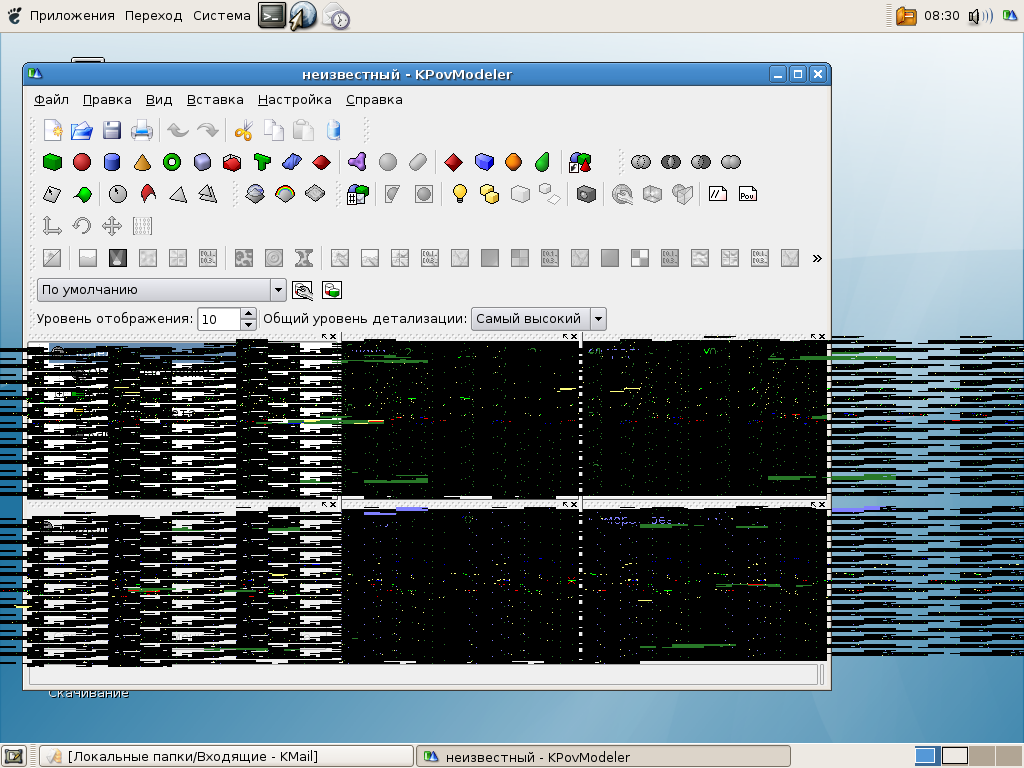Screen dimensions: 1024x768
Task: Click the scissors Cut icon
Action: [x=243, y=130]
